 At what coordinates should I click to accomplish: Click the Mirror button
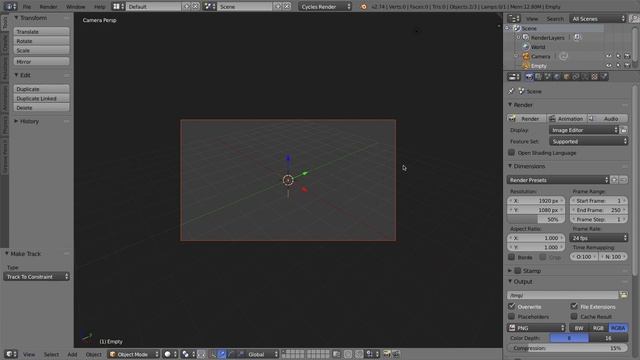[41, 62]
